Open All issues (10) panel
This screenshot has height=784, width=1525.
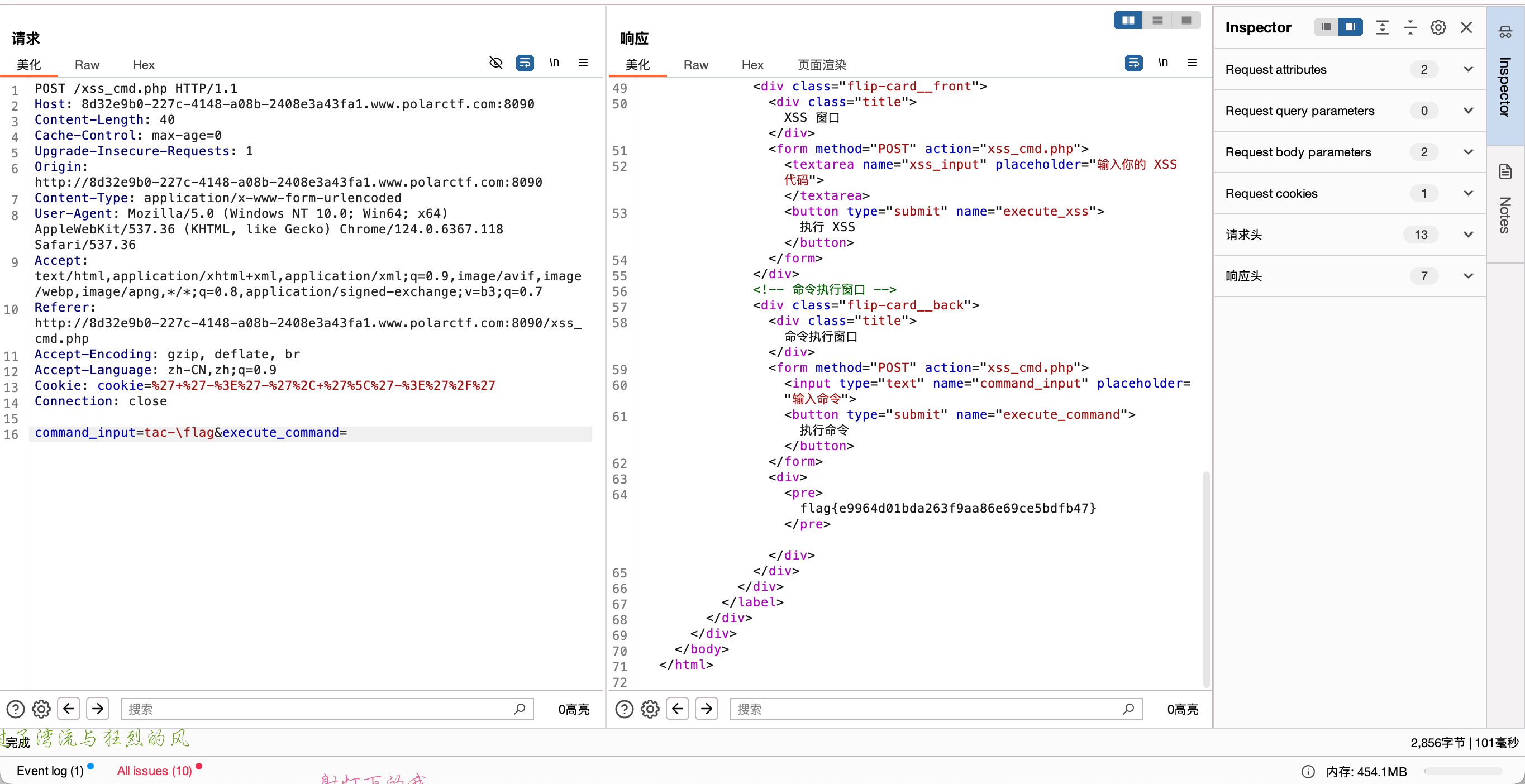[x=155, y=771]
